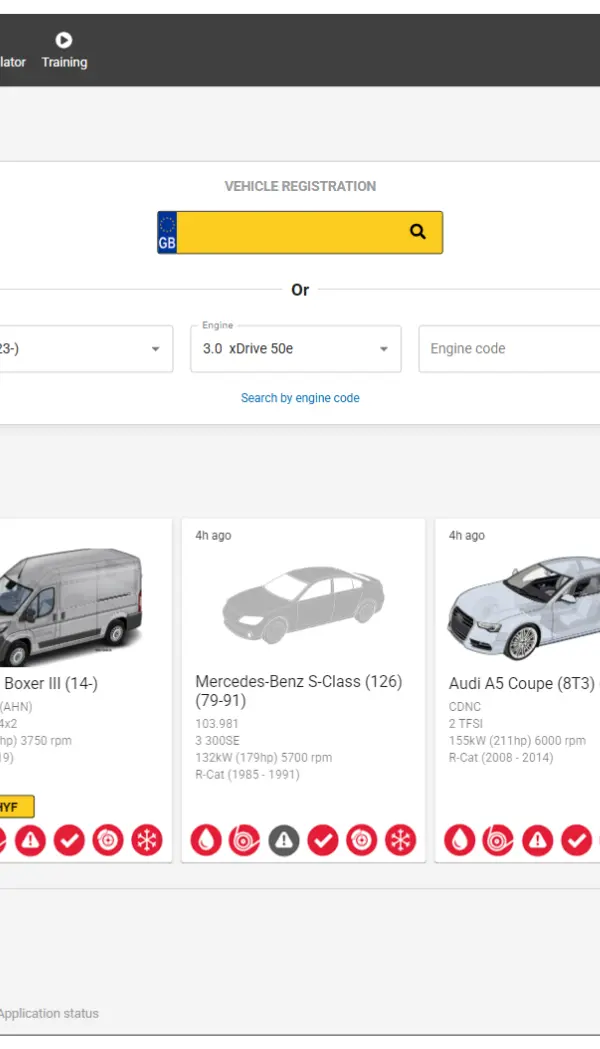Click the Training play icon

click(64, 40)
